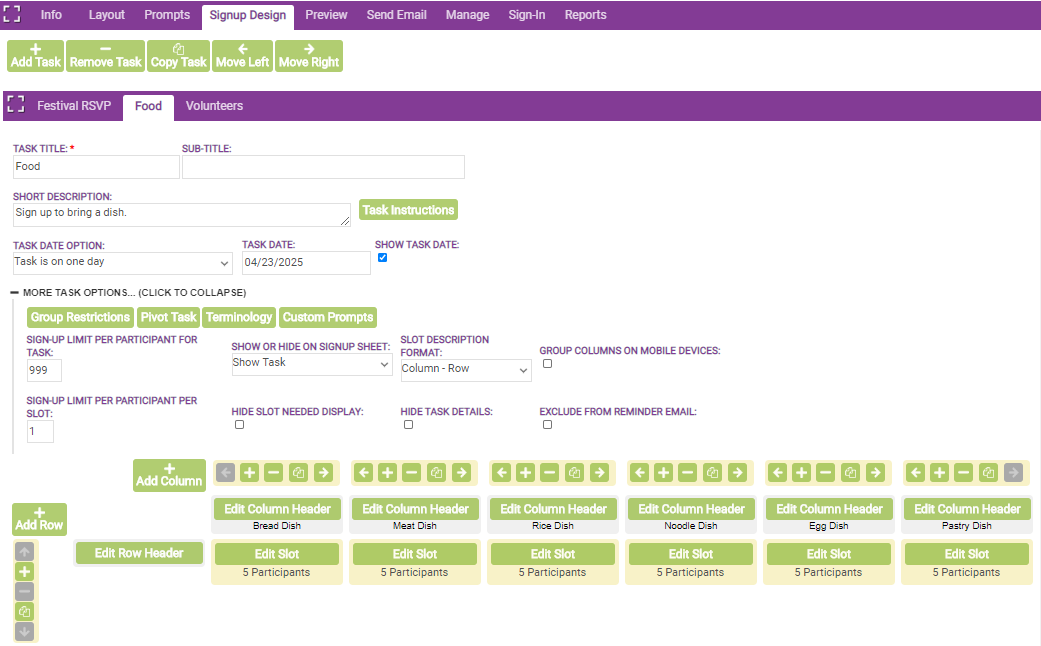Click the copy icon above the Rice Dish column
The height and width of the screenshot is (646, 1041).
click(x=574, y=473)
